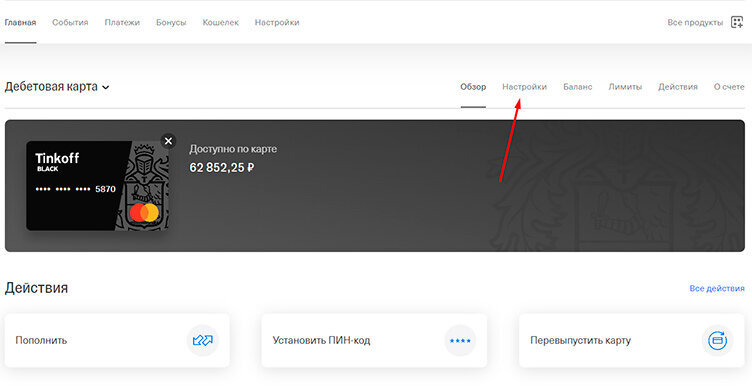
Task: Switch to the Лимиты card tab
Action: [x=625, y=87]
